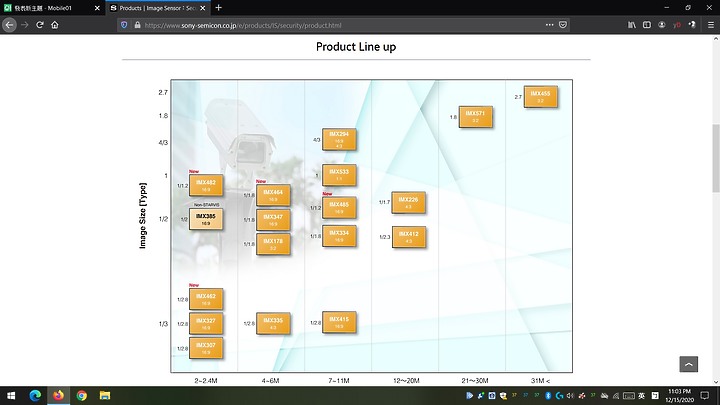Launch Microsoft Edge from taskbar
The width and height of the screenshot is (720, 405).
[x=35, y=395]
